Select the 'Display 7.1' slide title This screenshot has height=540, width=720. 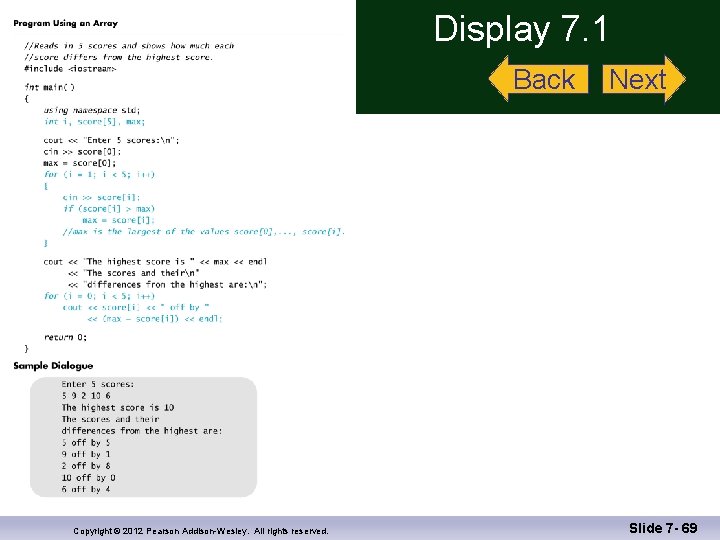(x=520, y=29)
